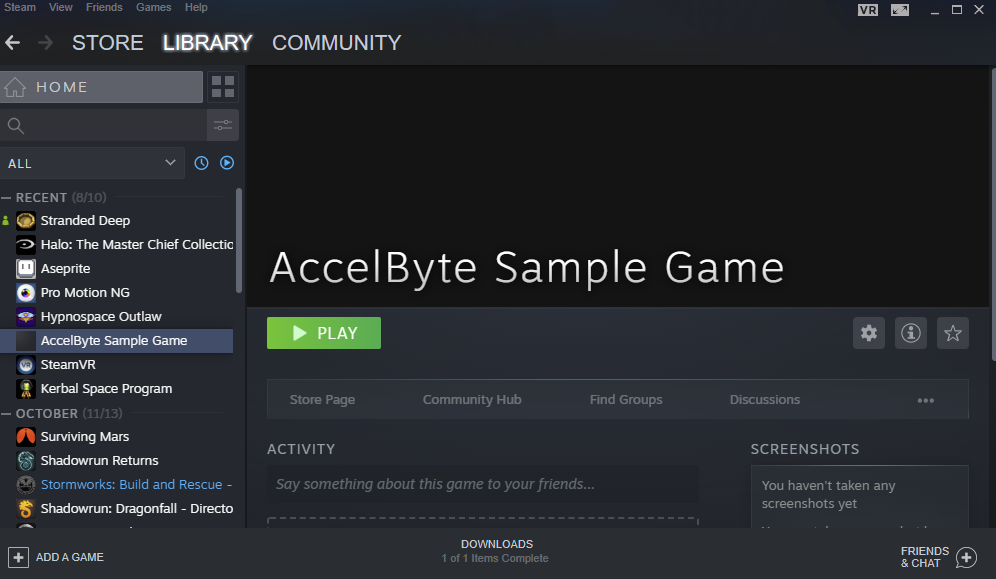Open advanced library filter options

pyautogui.click(x=223, y=125)
